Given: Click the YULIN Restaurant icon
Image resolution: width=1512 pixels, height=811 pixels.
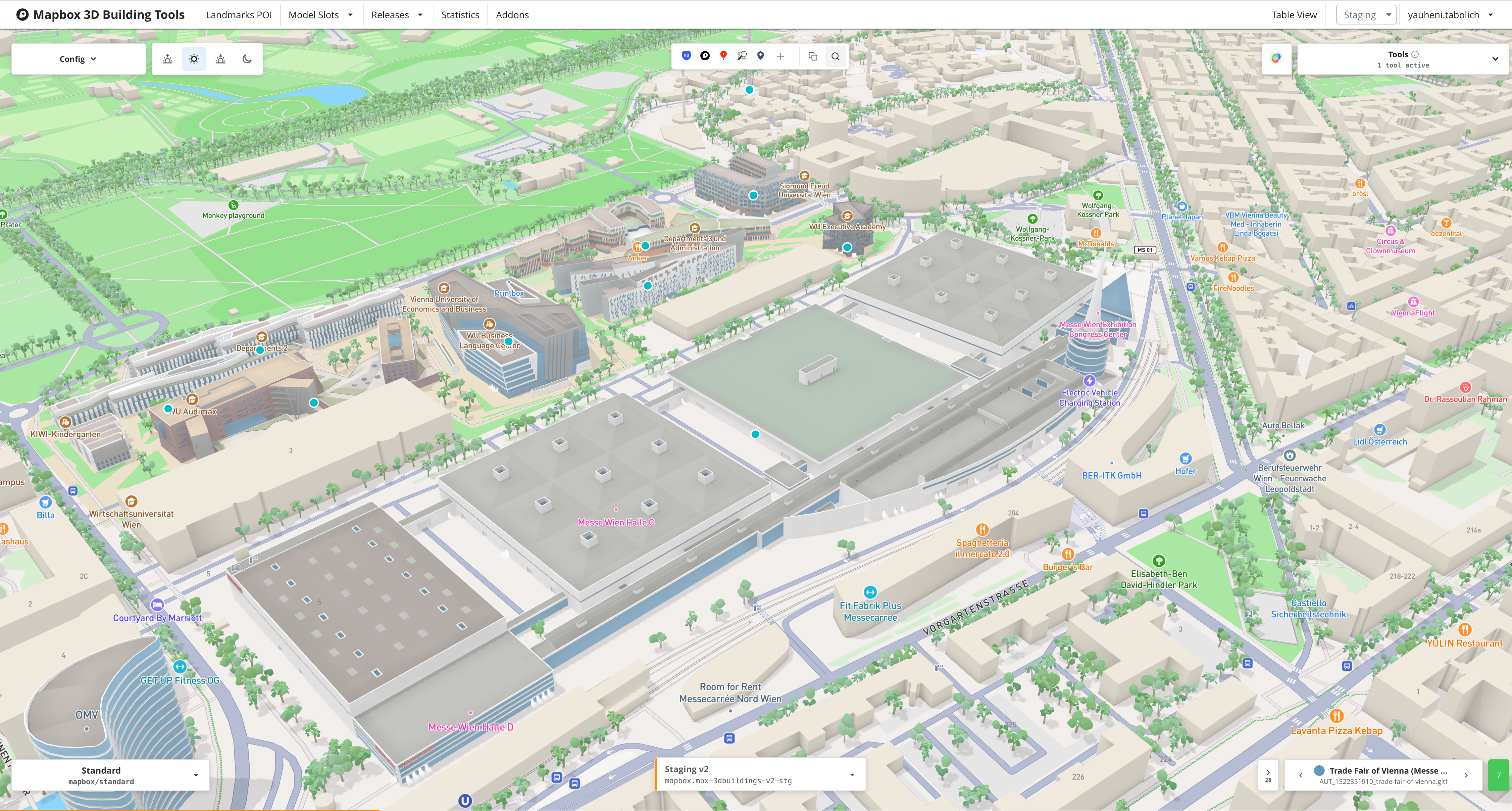Looking at the screenshot, I should (1465, 629).
